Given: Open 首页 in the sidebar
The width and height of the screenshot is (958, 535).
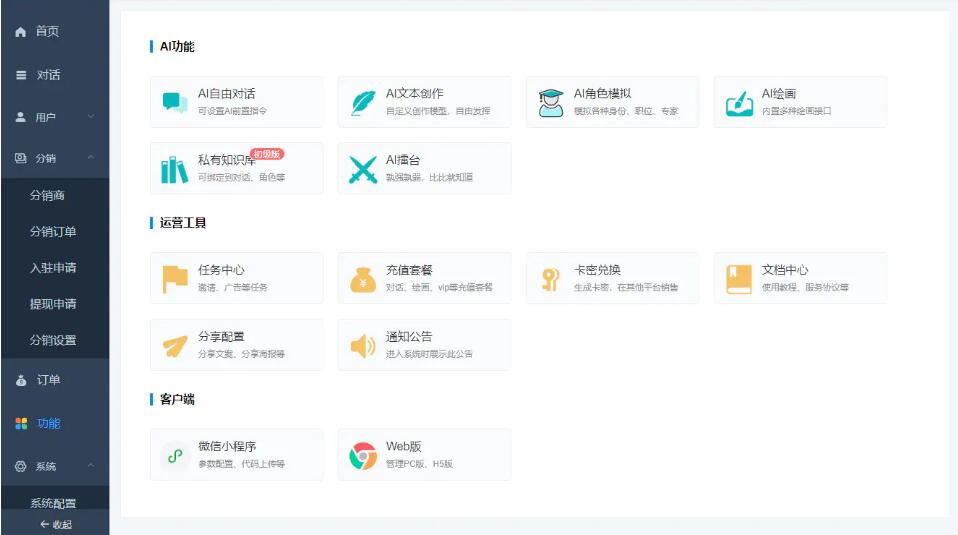Looking at the screenshot, I should tap(47, 32).
